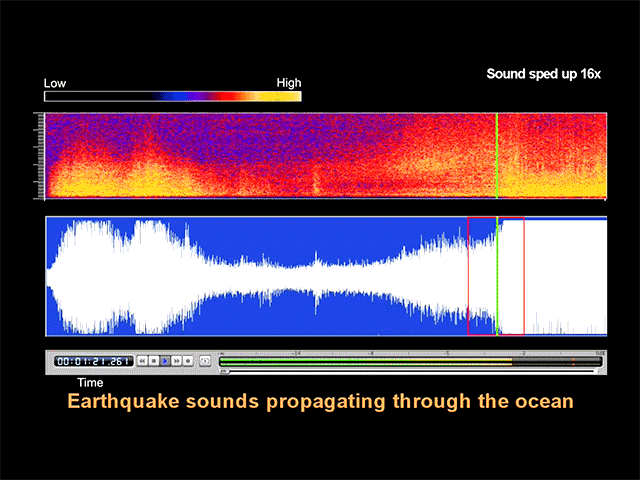Toggle the loop button beside the transport controls

click(x=205, y=360)
